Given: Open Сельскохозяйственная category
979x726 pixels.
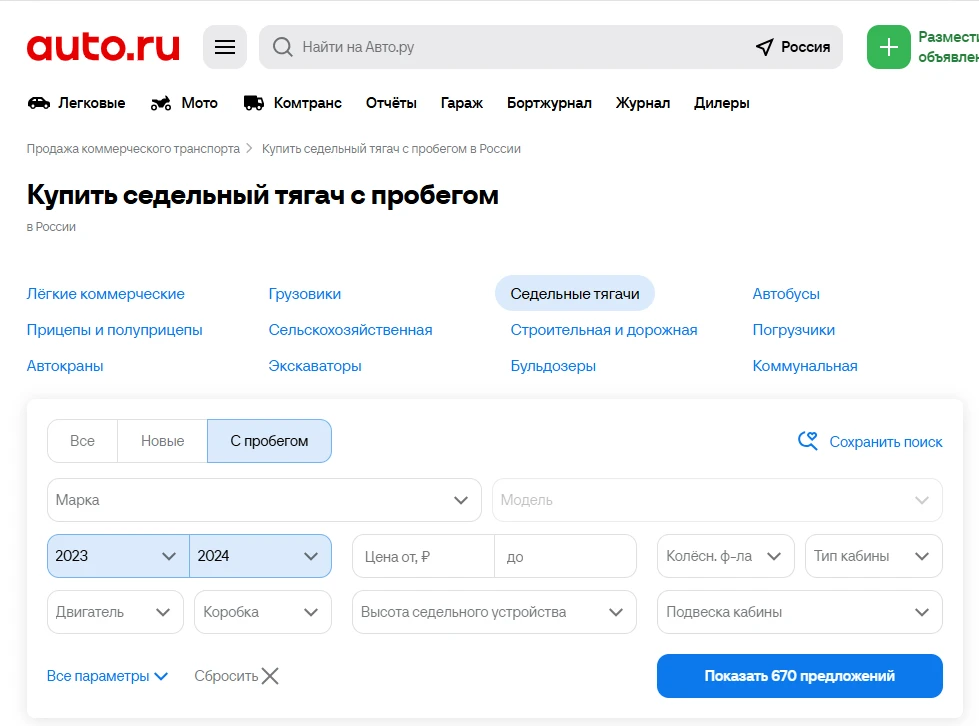Looking at the screenshot, I should [x=350, y=330].
